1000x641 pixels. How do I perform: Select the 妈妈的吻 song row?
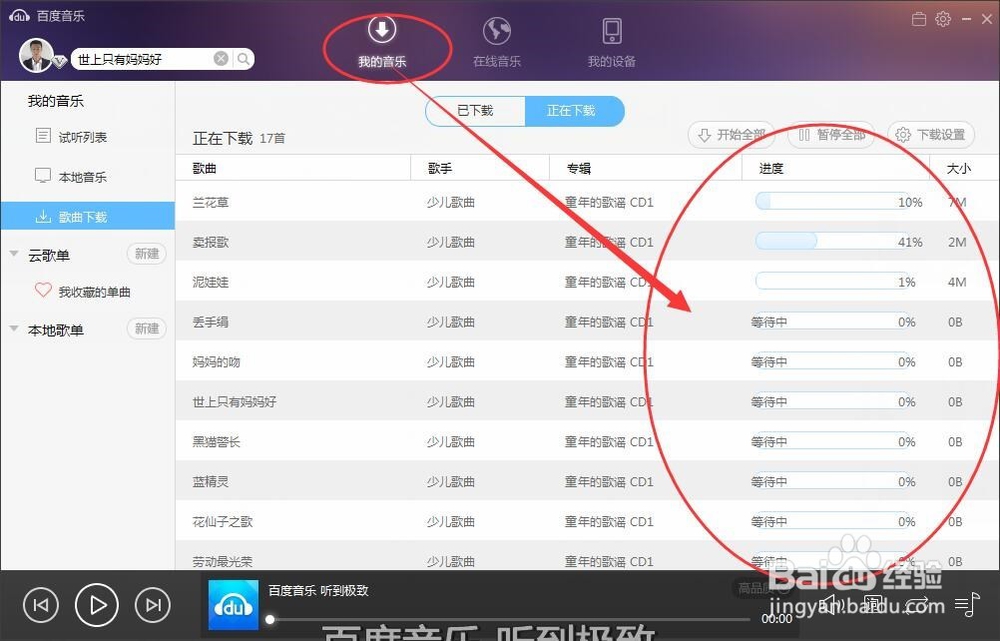coord(587,362)
